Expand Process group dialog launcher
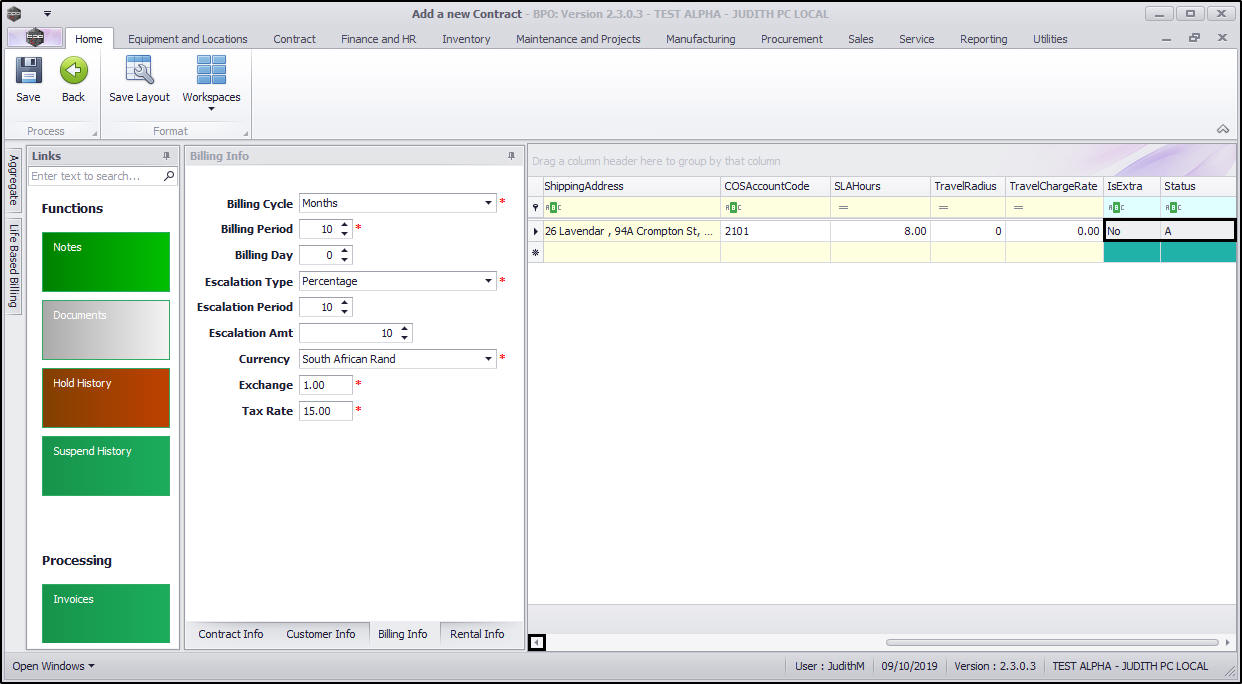The image size is (1242, 684). (95, 133)
